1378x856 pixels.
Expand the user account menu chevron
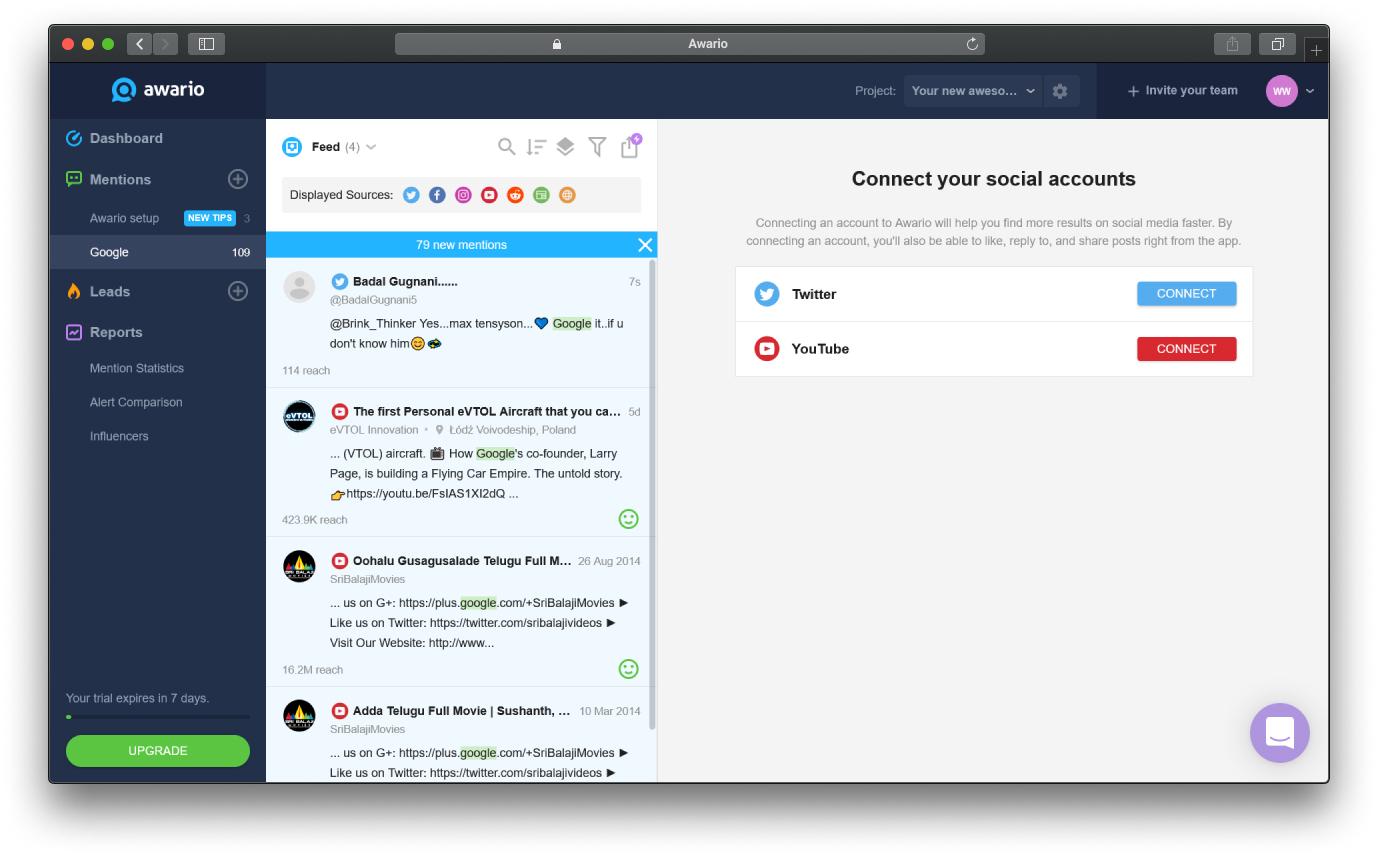coord(1310,91)
